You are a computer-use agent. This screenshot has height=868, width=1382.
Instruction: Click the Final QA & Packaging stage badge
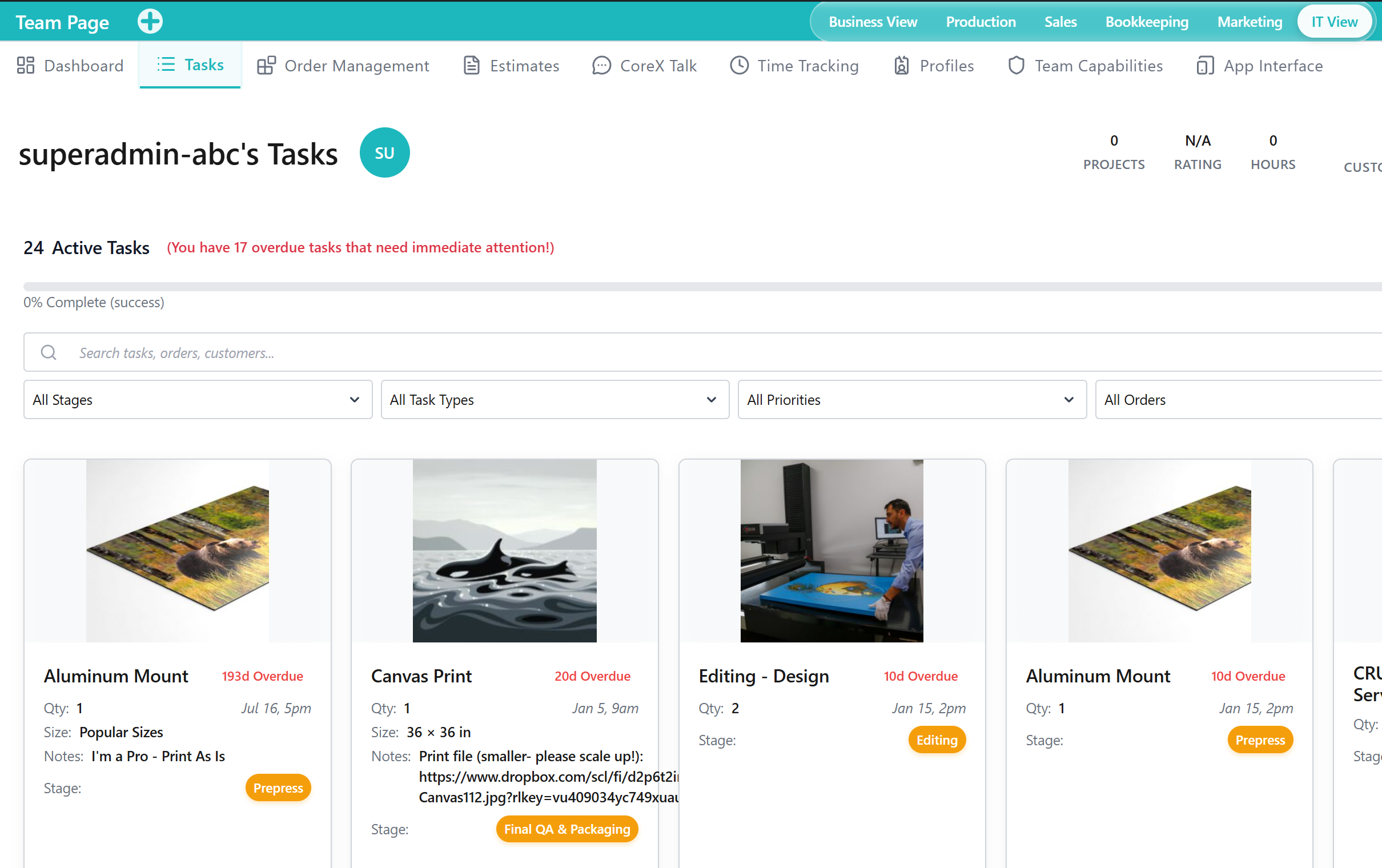(x=567, y=829)
